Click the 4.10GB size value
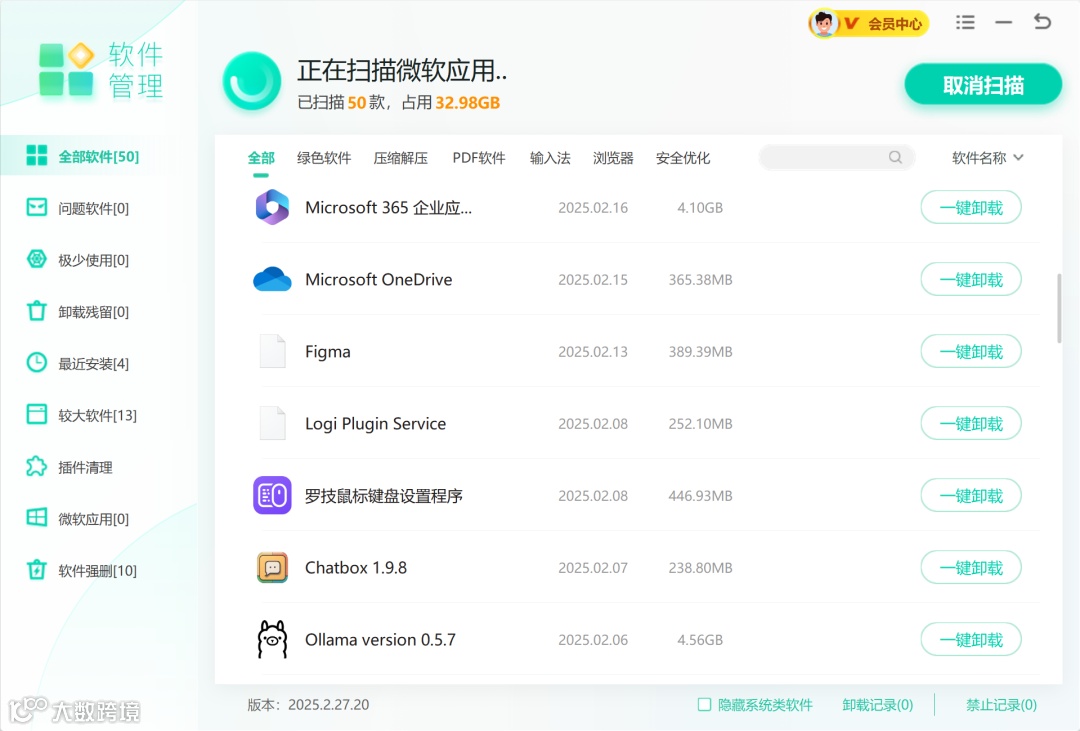The width and height of the screenshot is (1080, 731). [700, 207]
